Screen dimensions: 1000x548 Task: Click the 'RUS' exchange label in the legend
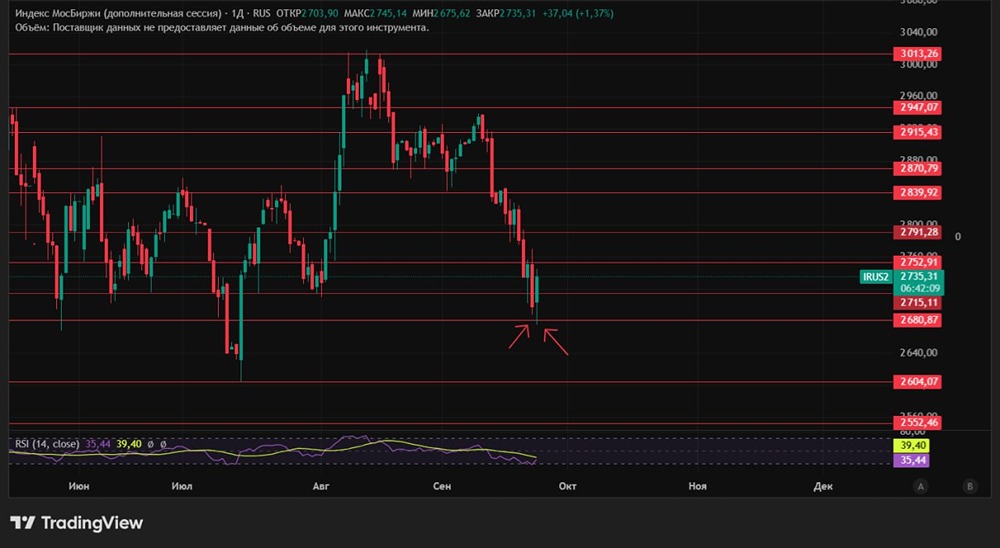[x=261, y=13]
